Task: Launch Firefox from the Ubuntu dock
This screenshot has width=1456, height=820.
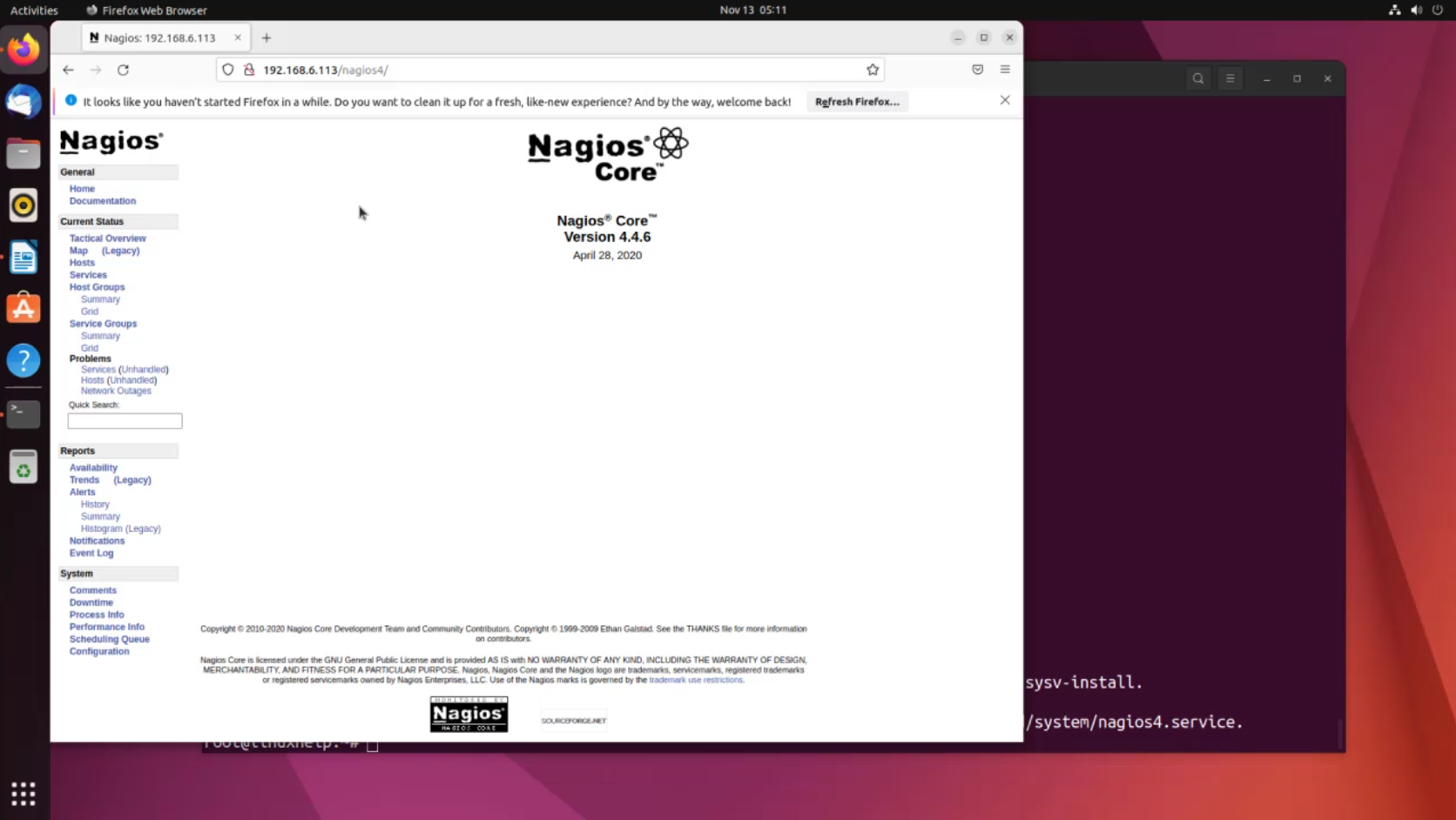Action: tap(24, 50)
